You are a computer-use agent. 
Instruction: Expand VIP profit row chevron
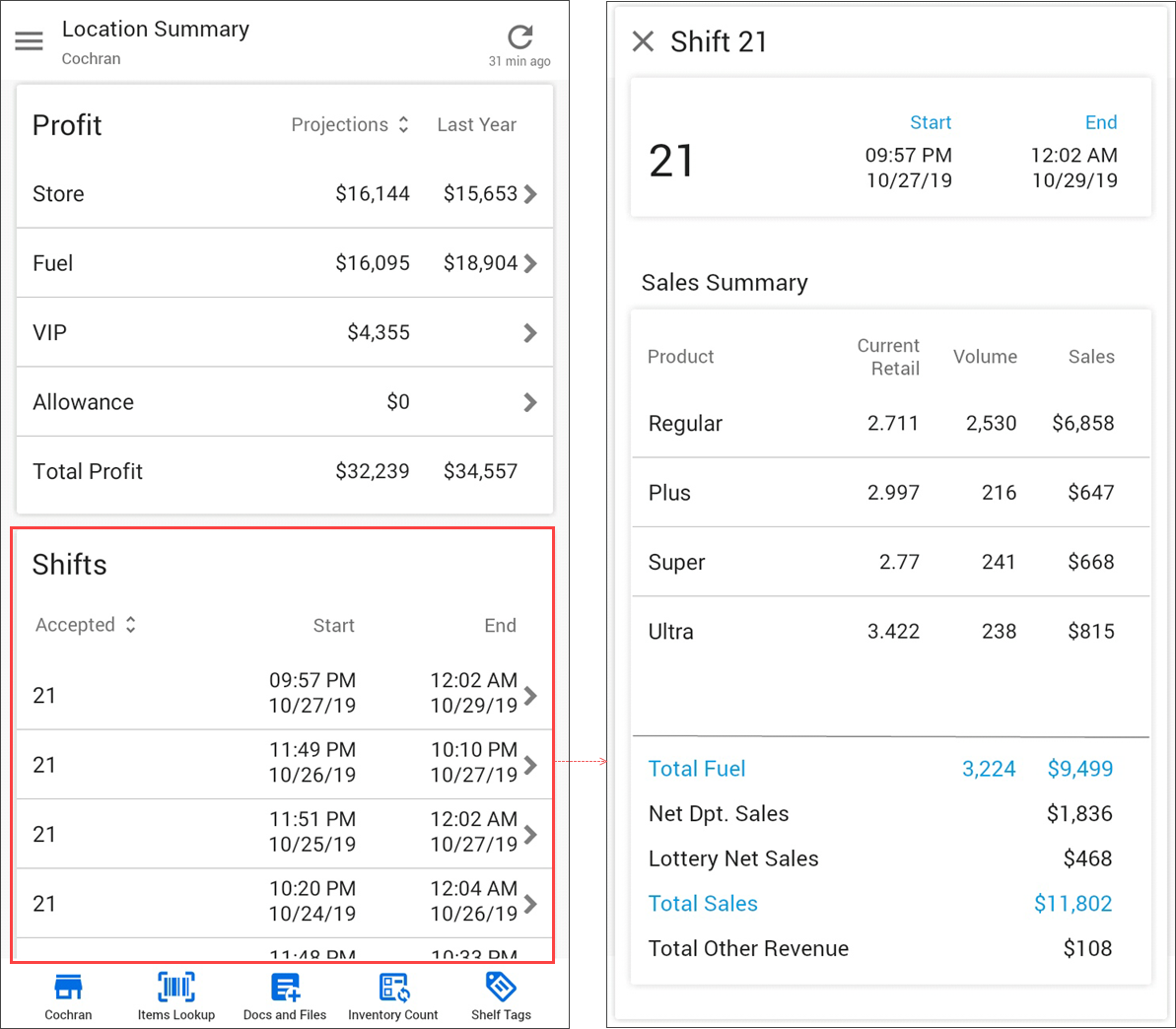(x=530, y=333)
